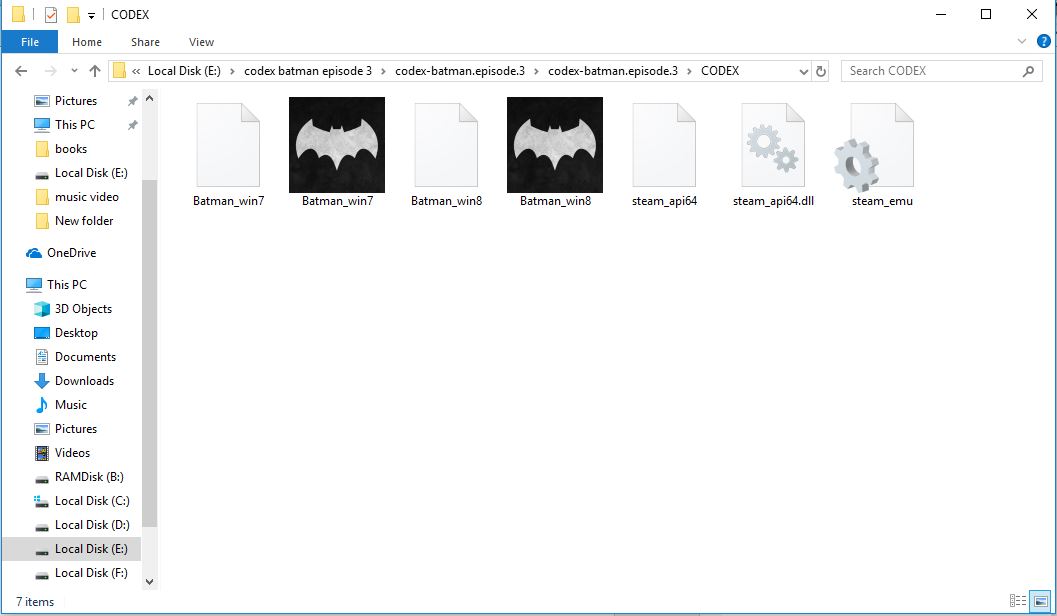Click Properties quick access toolbar icon
The image size is (1057, 616).
tap(51, 14)
